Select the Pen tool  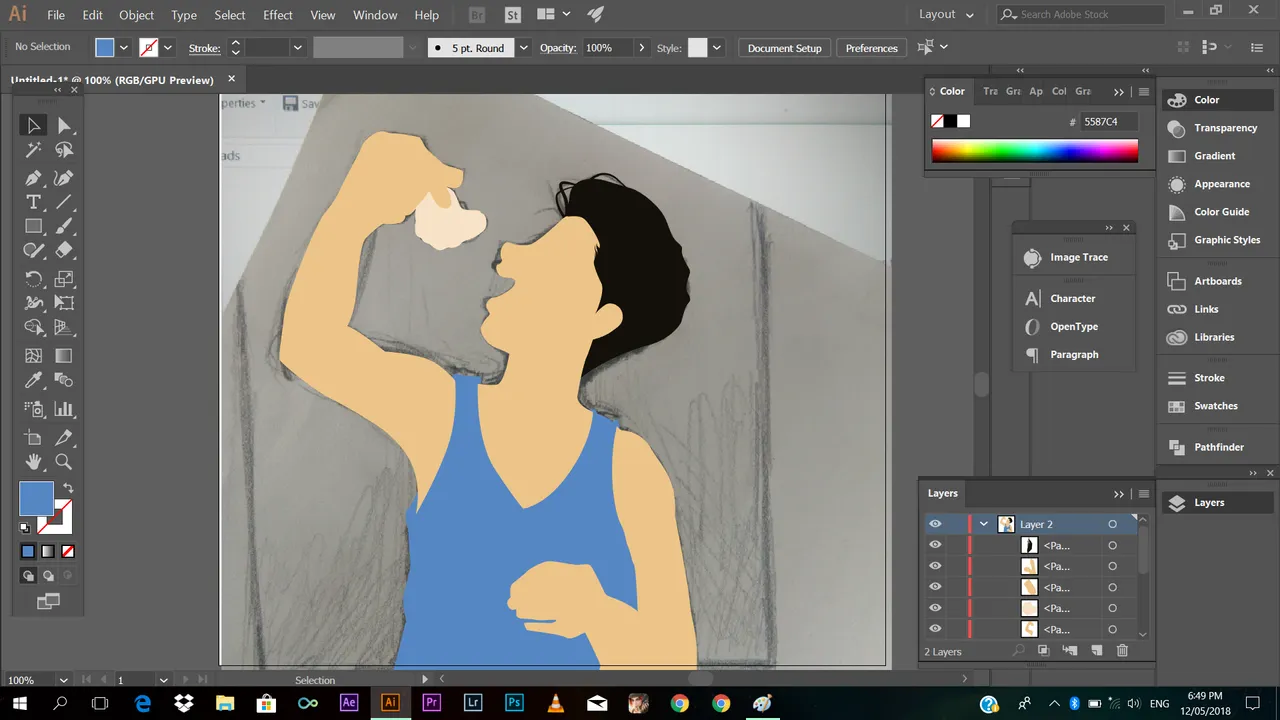(33, 178)
